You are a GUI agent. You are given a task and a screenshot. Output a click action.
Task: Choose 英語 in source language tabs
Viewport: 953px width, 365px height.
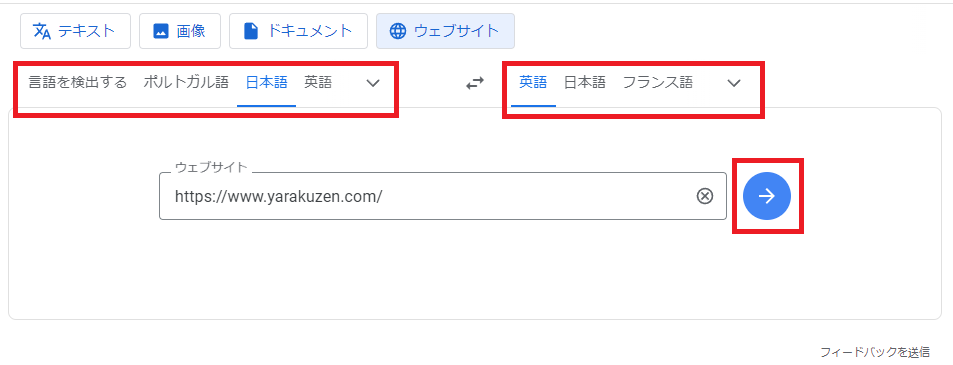(x=318, y=83)
